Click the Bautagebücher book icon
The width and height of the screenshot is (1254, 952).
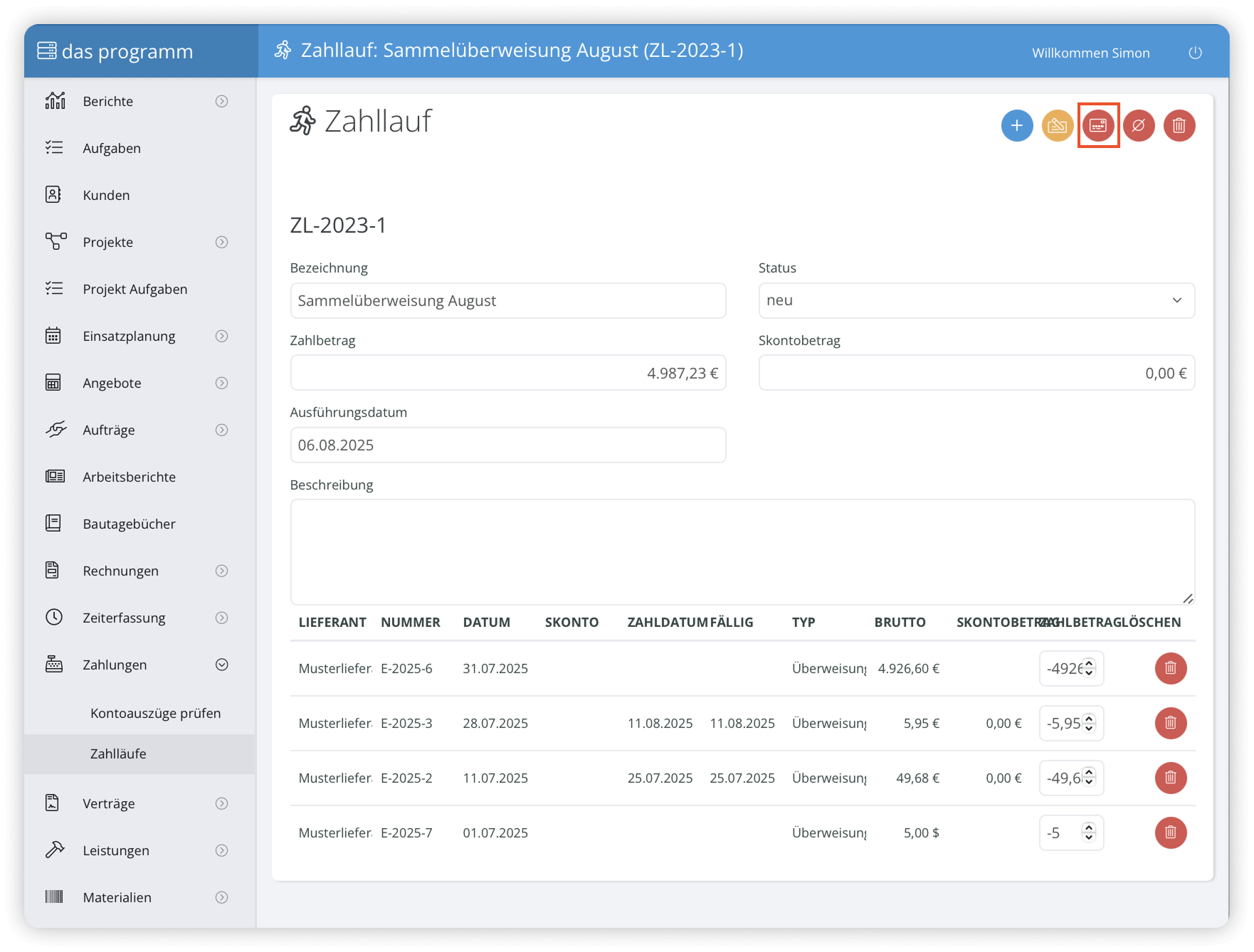pyautogui.click(x=53, y=523)
